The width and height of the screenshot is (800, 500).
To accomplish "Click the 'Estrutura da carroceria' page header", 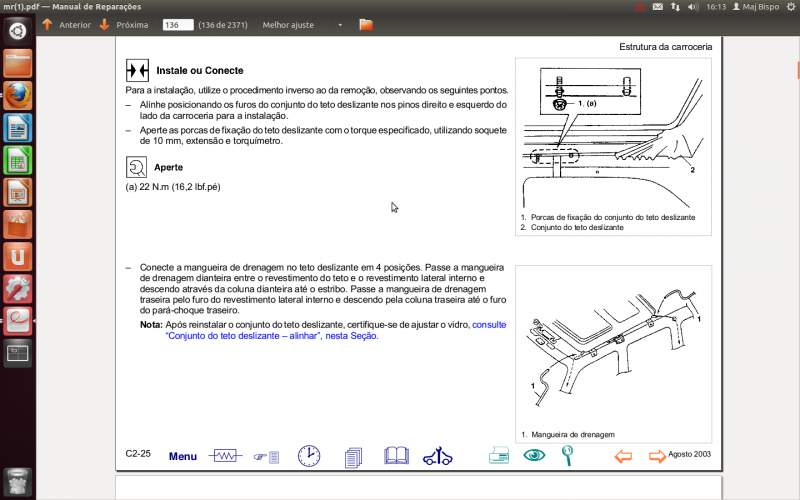I will click(665, 46).
